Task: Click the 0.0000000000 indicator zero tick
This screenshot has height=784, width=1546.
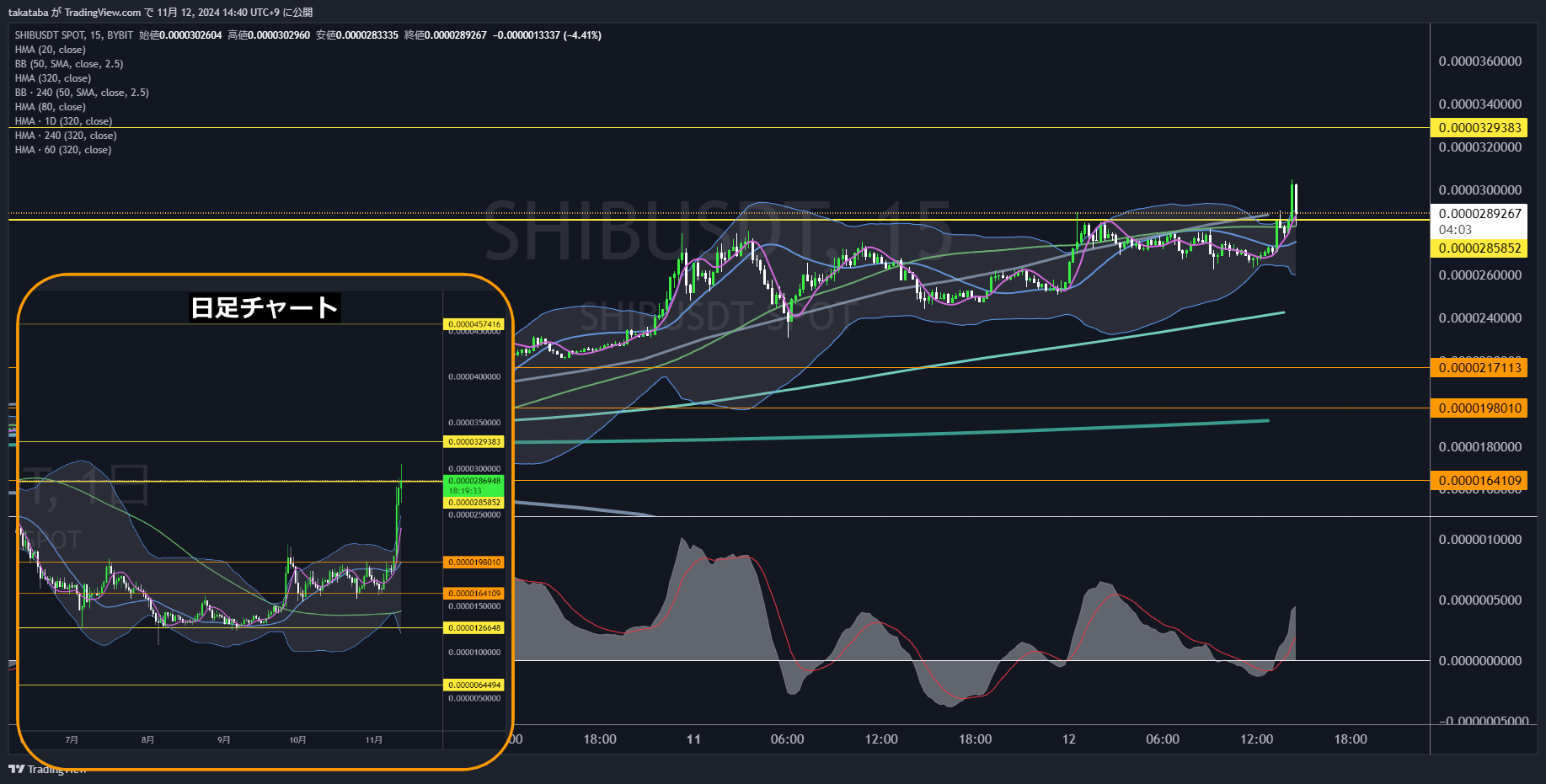Action: (1479, 661)
